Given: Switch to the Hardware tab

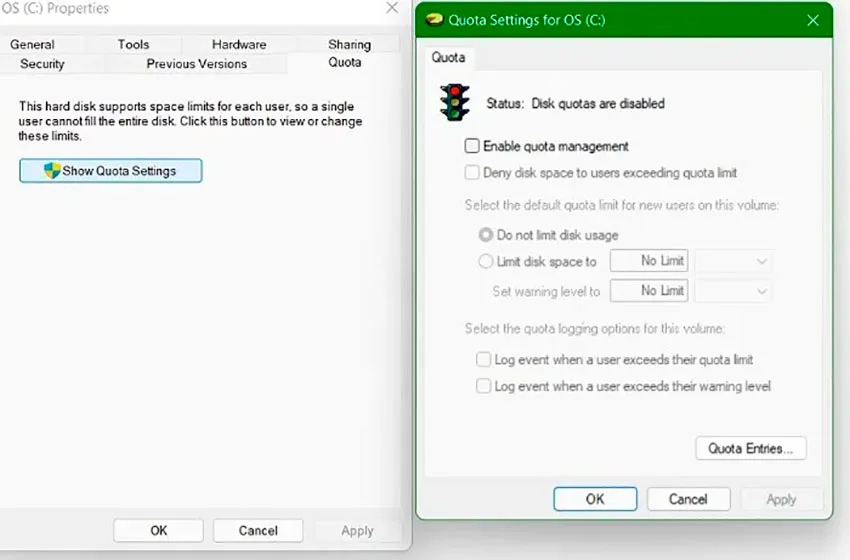Looking at the screenshot, I should (x=239, y=44).
